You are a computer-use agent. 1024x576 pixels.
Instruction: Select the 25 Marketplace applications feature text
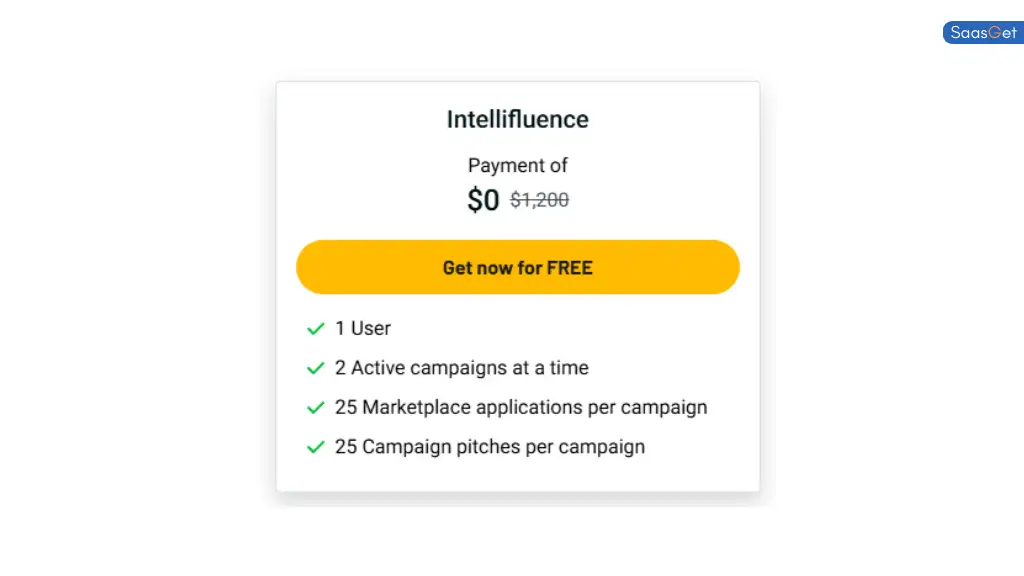[x=521, y=407]
